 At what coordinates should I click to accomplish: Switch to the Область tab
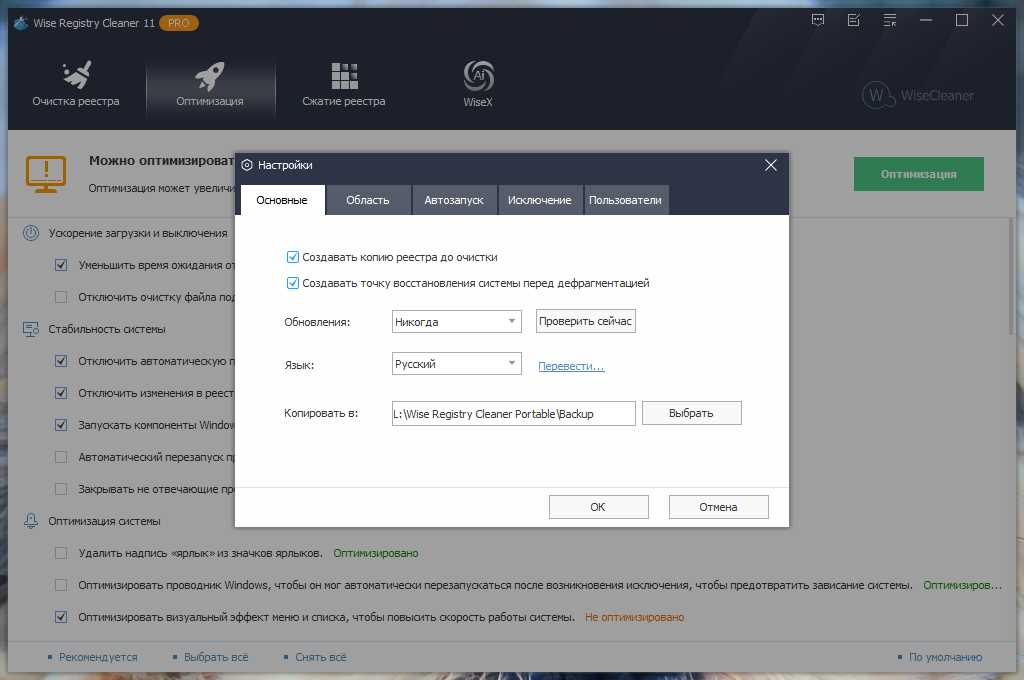click(368, 200)
